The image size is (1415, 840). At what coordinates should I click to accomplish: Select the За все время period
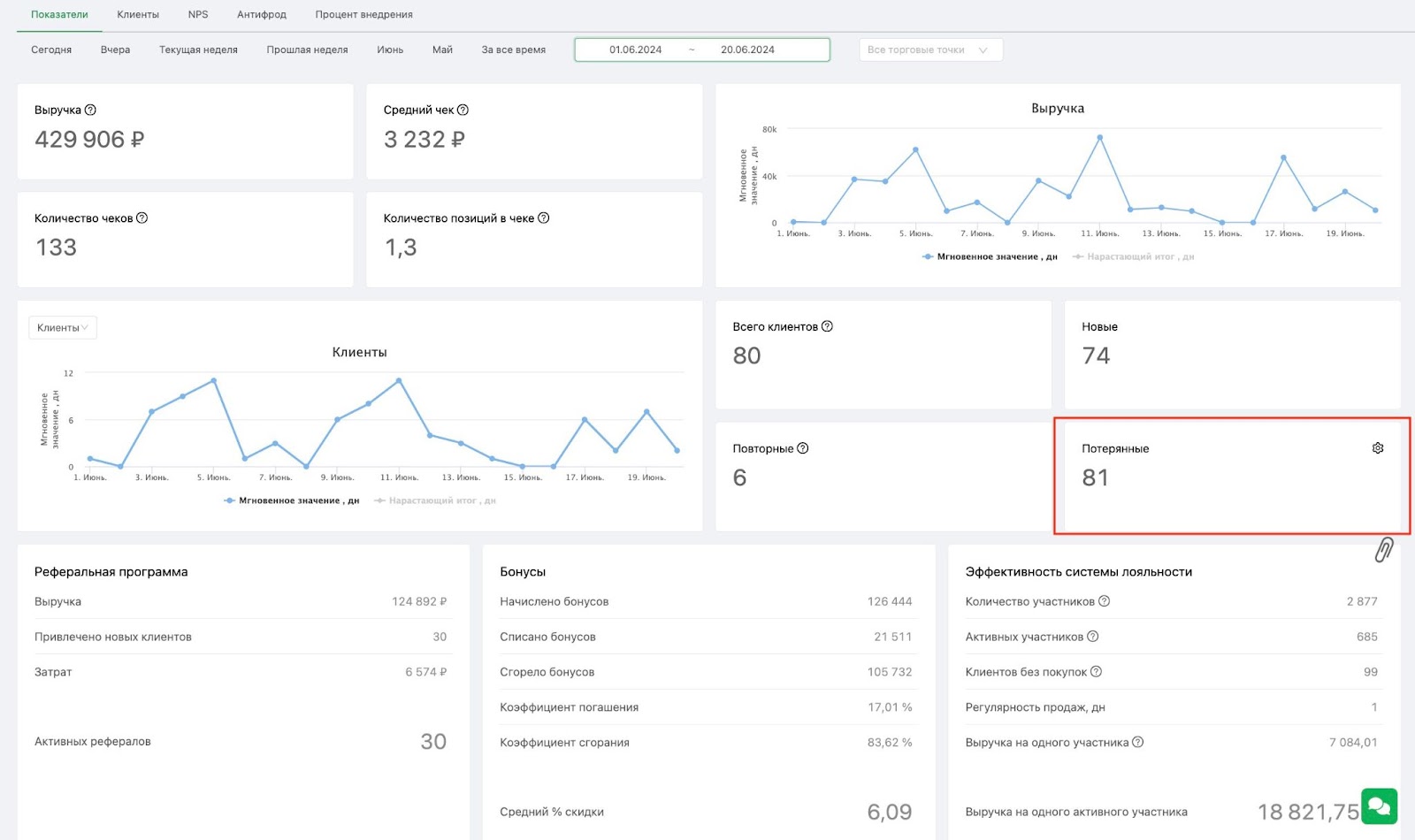513,50
